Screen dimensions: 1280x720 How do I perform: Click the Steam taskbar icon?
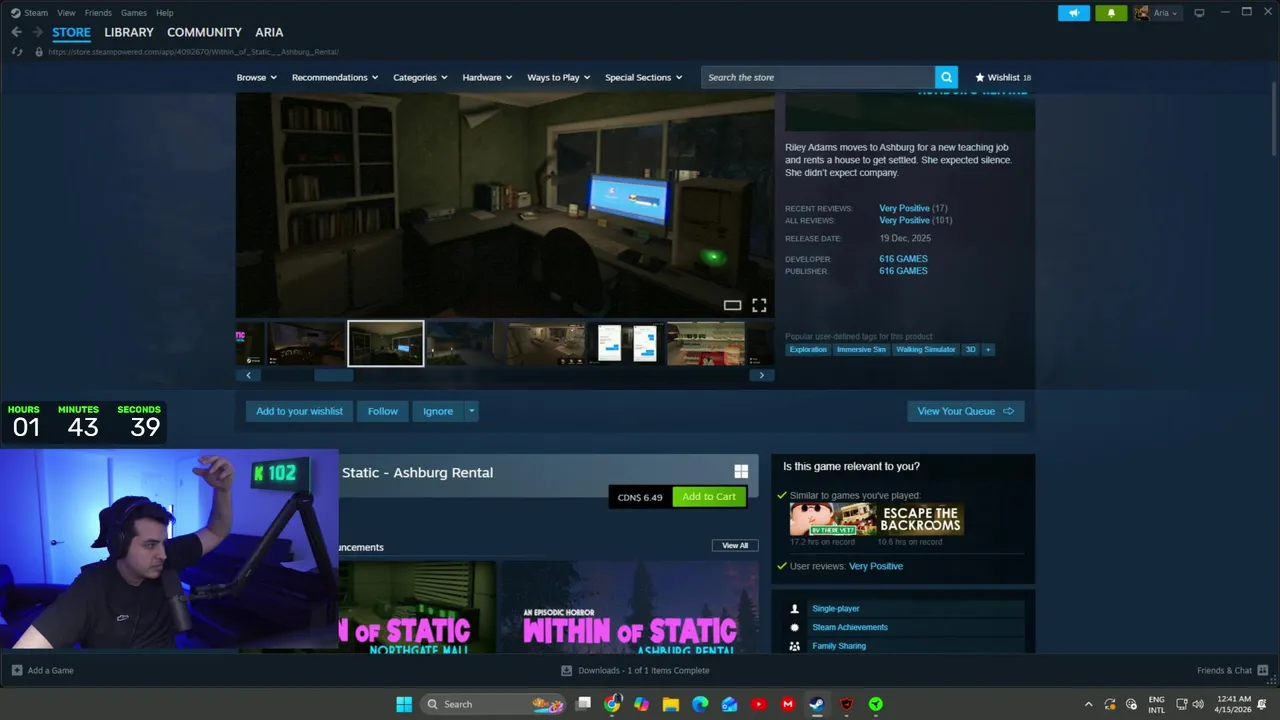(x=817, y=704)
